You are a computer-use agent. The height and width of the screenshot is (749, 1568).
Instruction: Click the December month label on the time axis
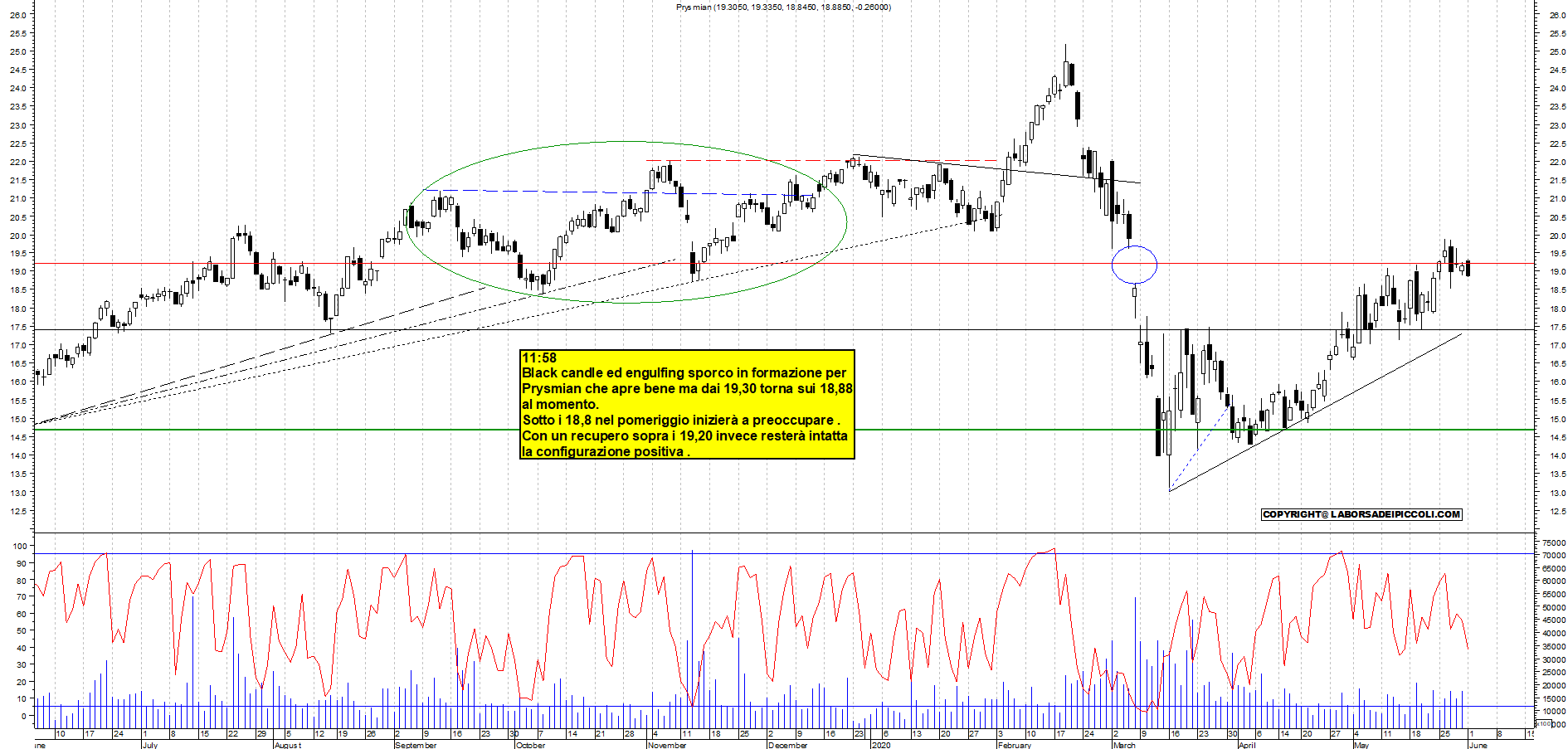[788, 745]
